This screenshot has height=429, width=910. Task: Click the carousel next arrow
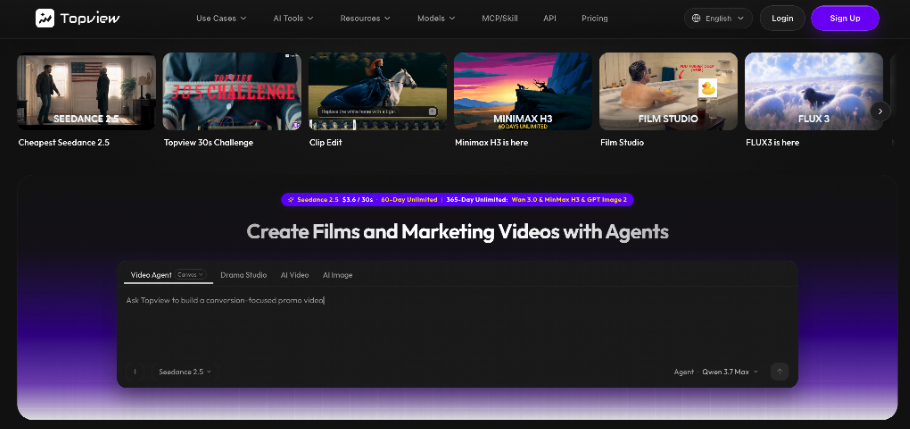click(880, 111)
